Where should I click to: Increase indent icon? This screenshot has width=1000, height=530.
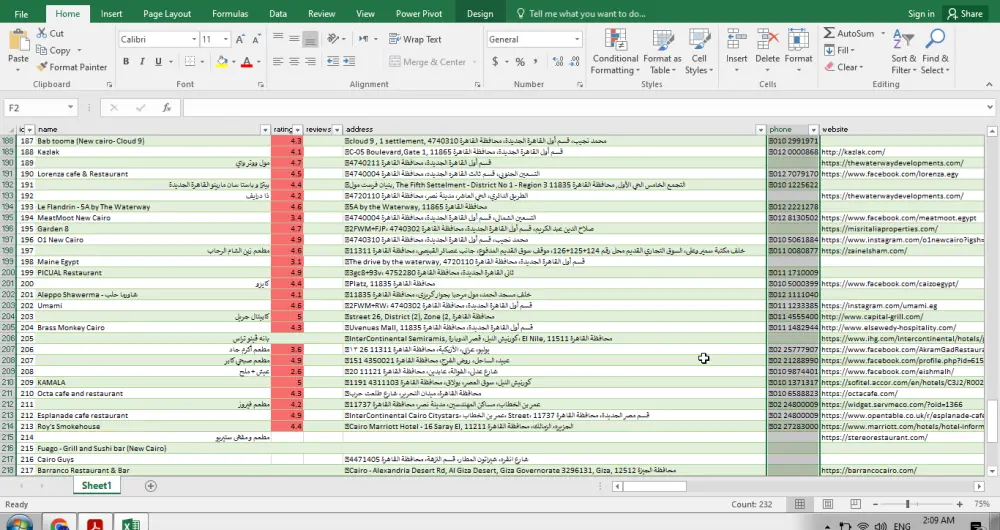pyautogui.click(x=349, y=61)
